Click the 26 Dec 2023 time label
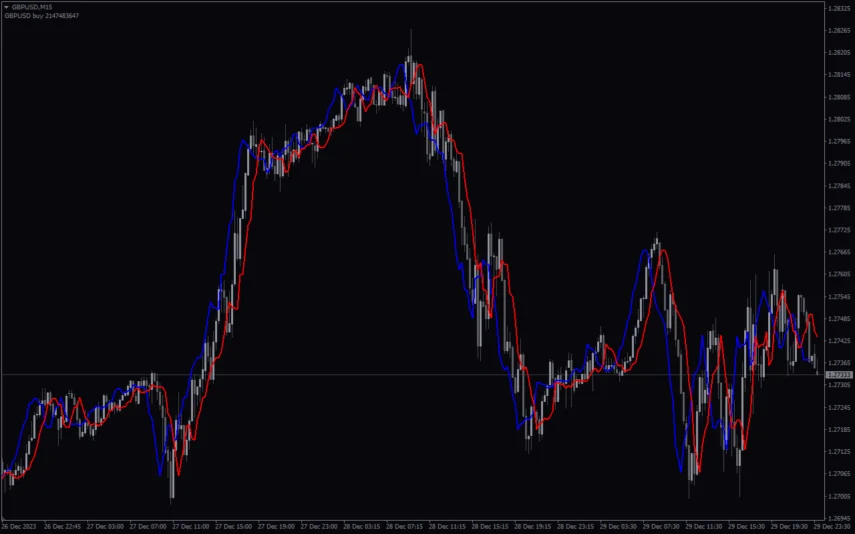Image resolution: width=855 pixels, height=534 pixels. click(18, 526)
